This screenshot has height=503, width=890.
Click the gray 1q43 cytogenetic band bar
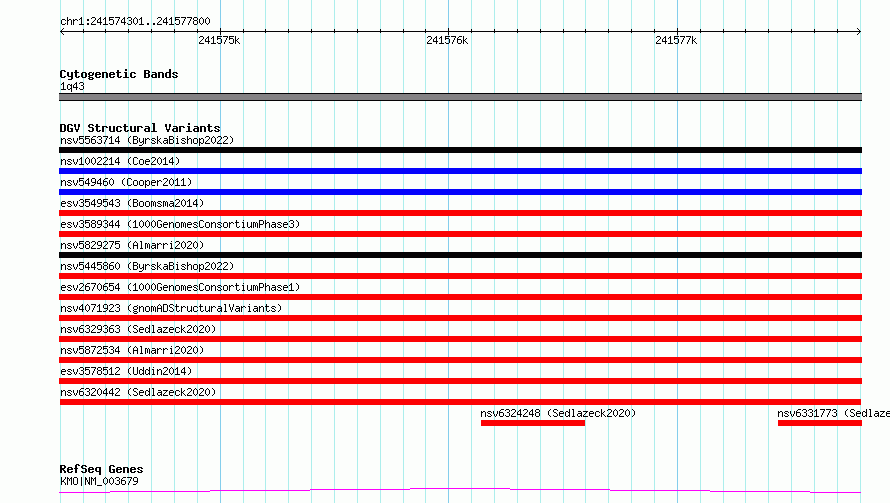pos(460,97)
